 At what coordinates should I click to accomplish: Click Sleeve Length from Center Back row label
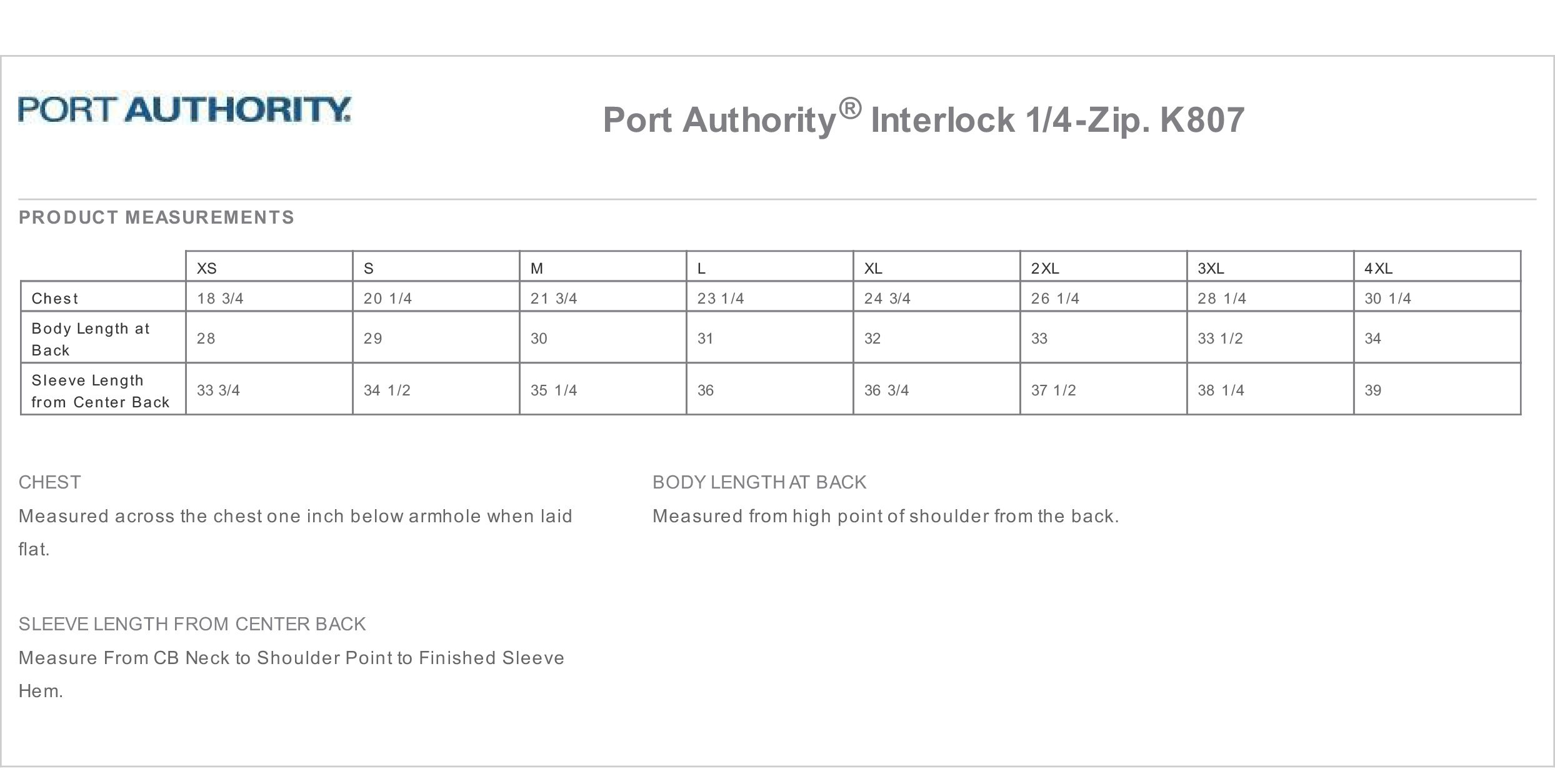(x=100, y=391)
